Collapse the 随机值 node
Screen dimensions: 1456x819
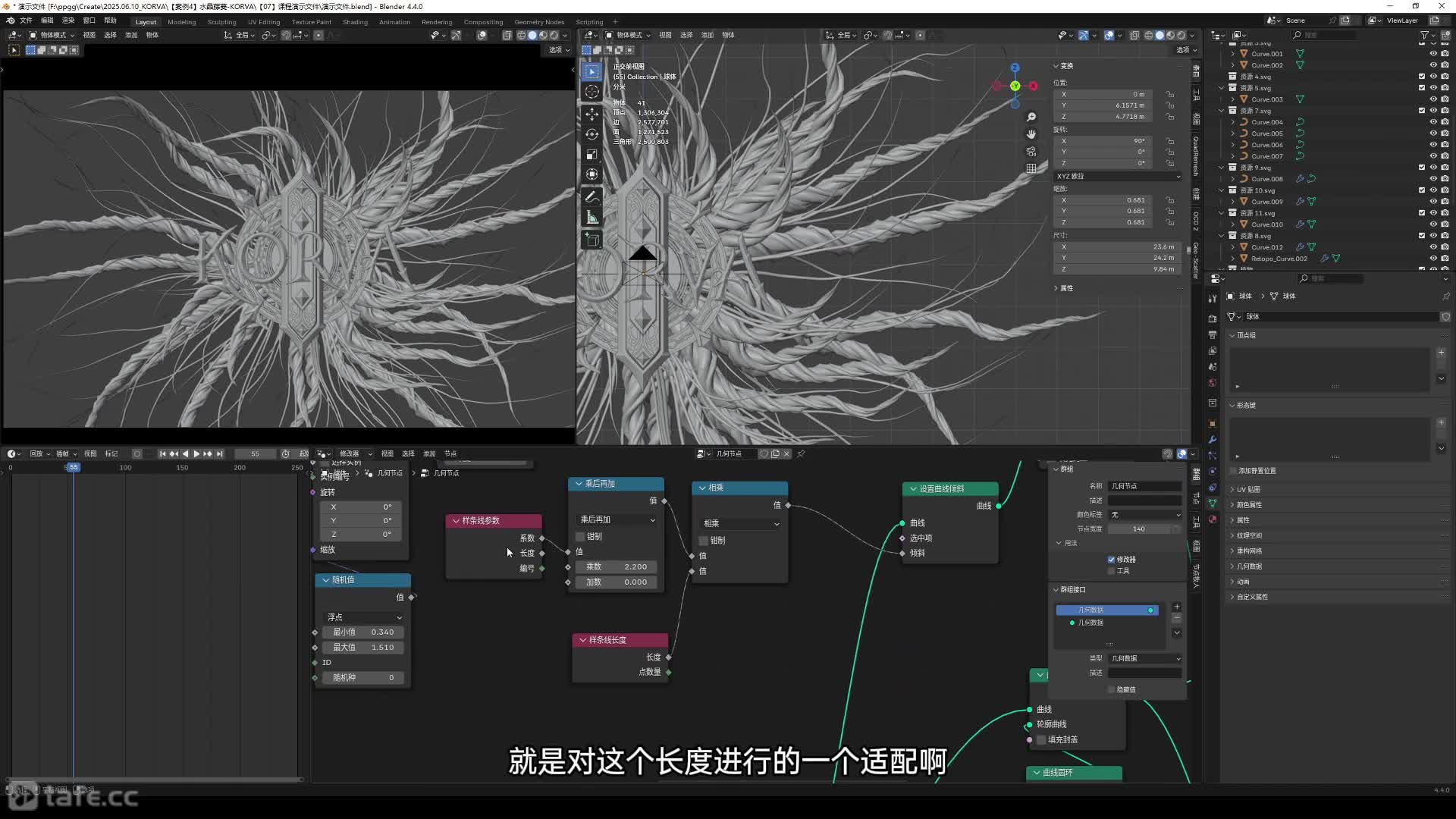325,580
